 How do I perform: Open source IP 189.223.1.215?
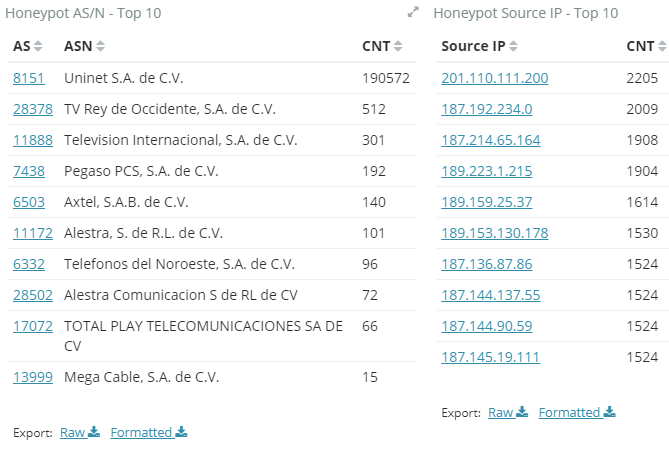[x=486, y=171]
